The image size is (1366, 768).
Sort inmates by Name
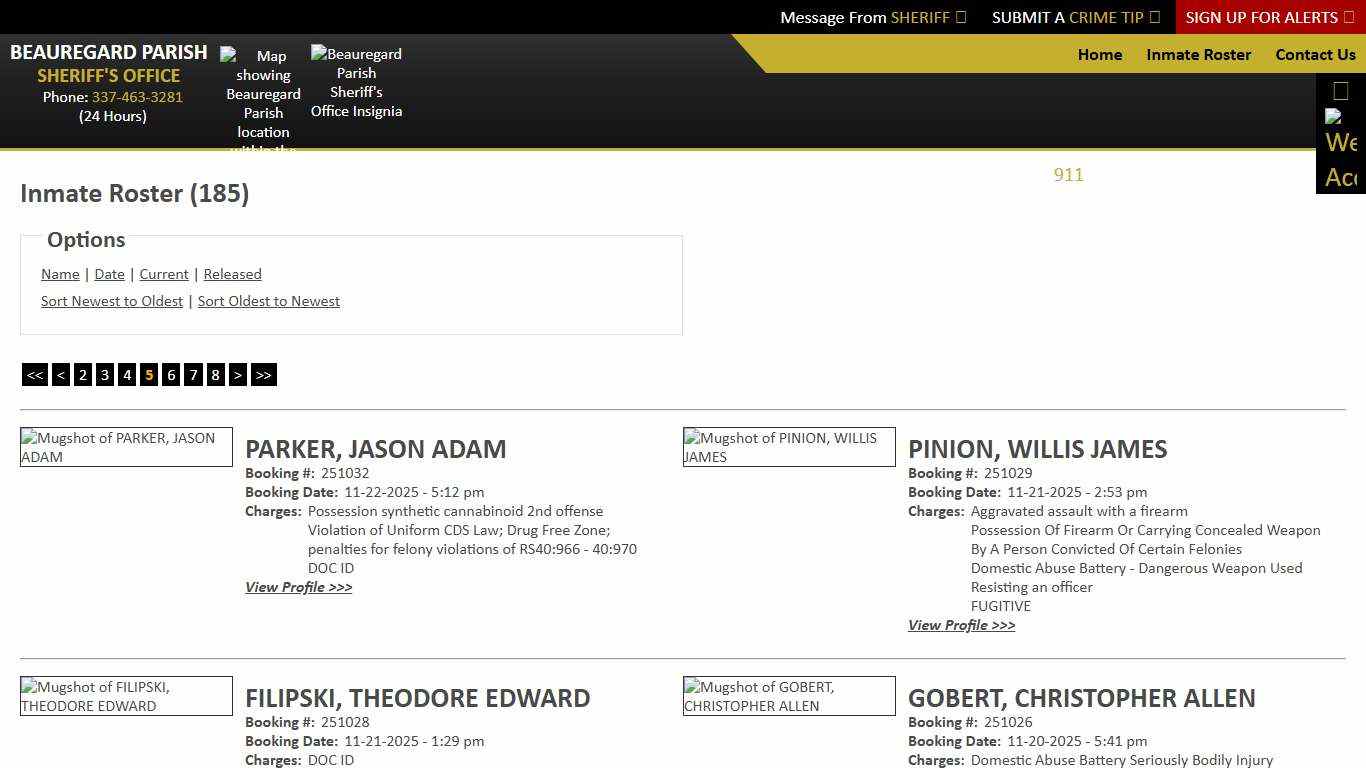tap(59, 274)
